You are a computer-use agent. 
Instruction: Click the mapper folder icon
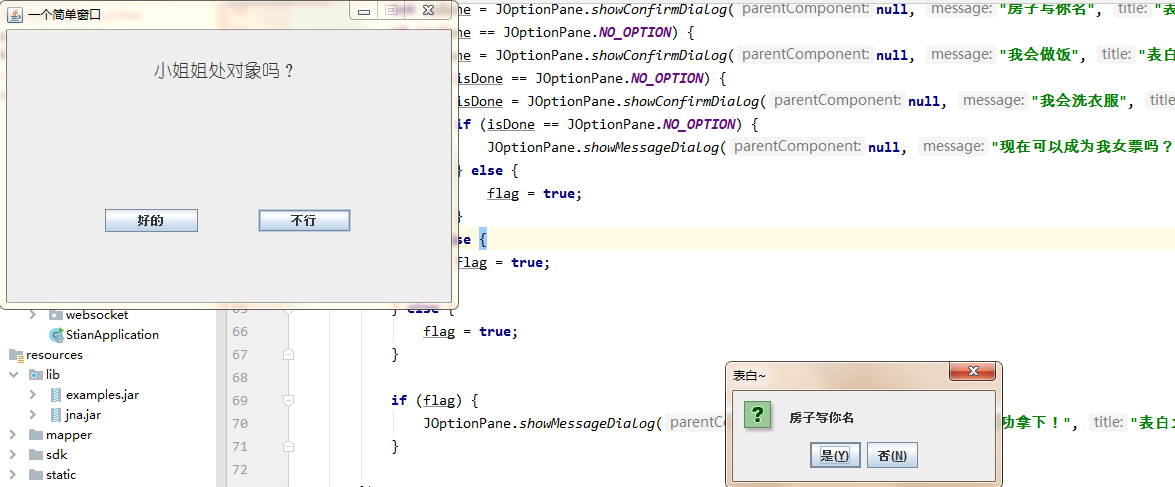coord(35,435)
